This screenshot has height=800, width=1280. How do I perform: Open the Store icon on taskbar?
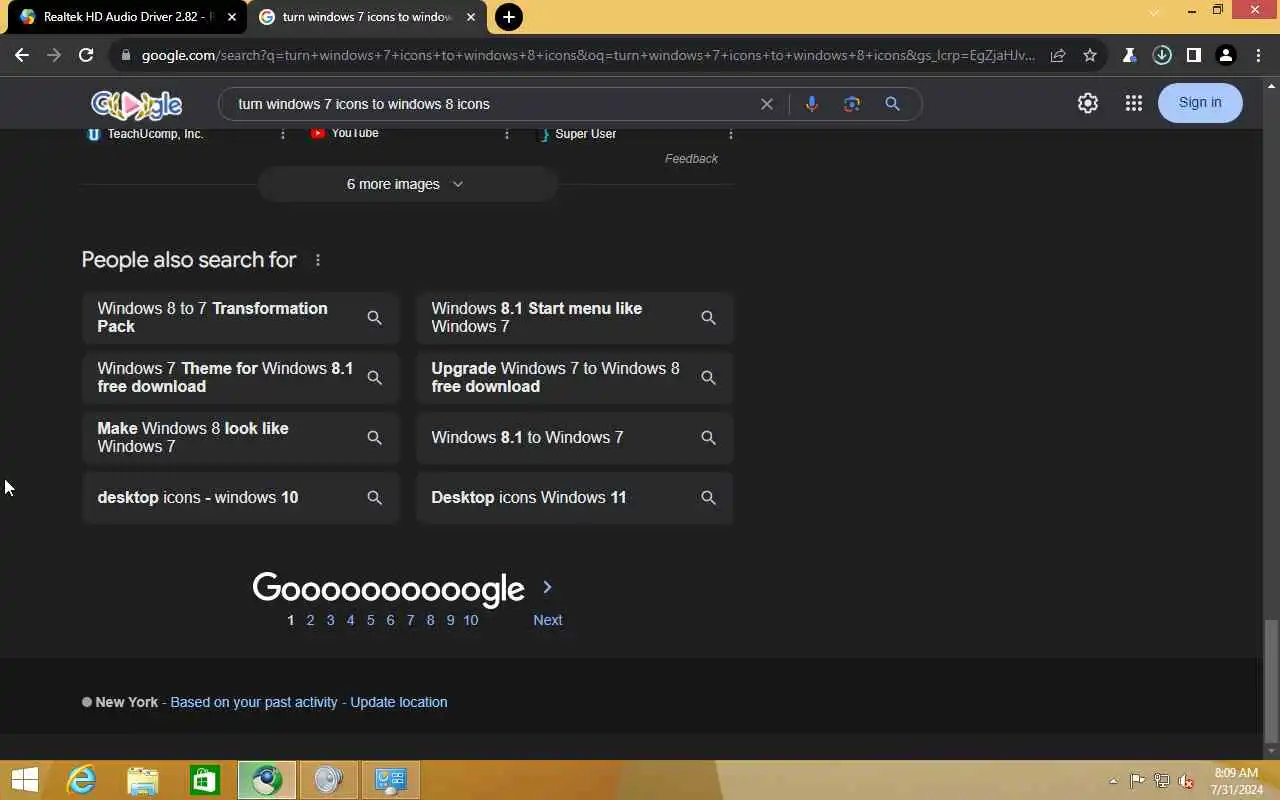coord(205,780)
